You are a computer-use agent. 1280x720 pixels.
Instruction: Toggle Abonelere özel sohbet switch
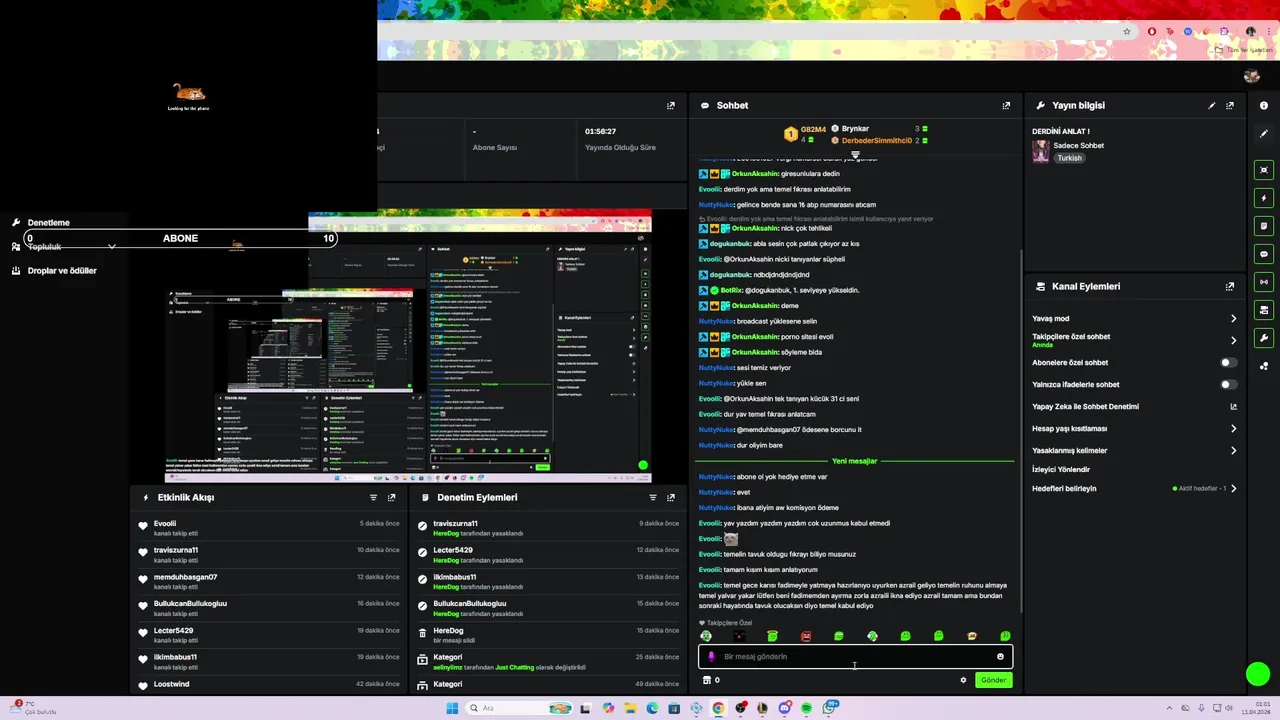click(x=1228, y=363)
